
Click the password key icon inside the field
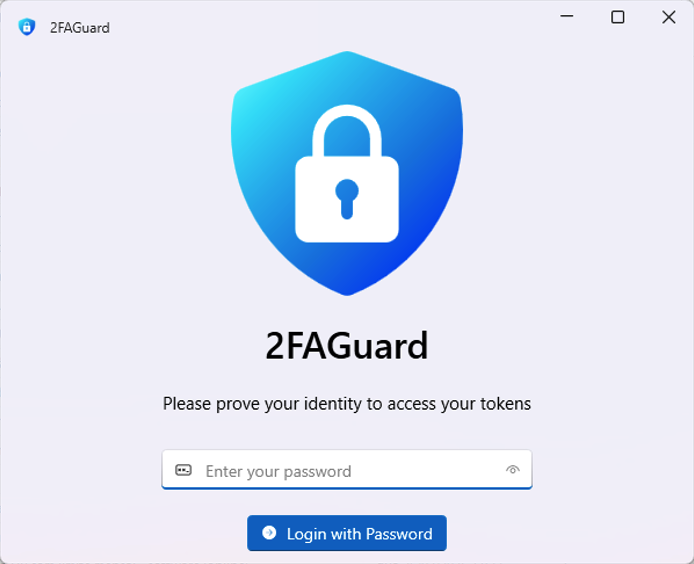[x=183, y=470]
